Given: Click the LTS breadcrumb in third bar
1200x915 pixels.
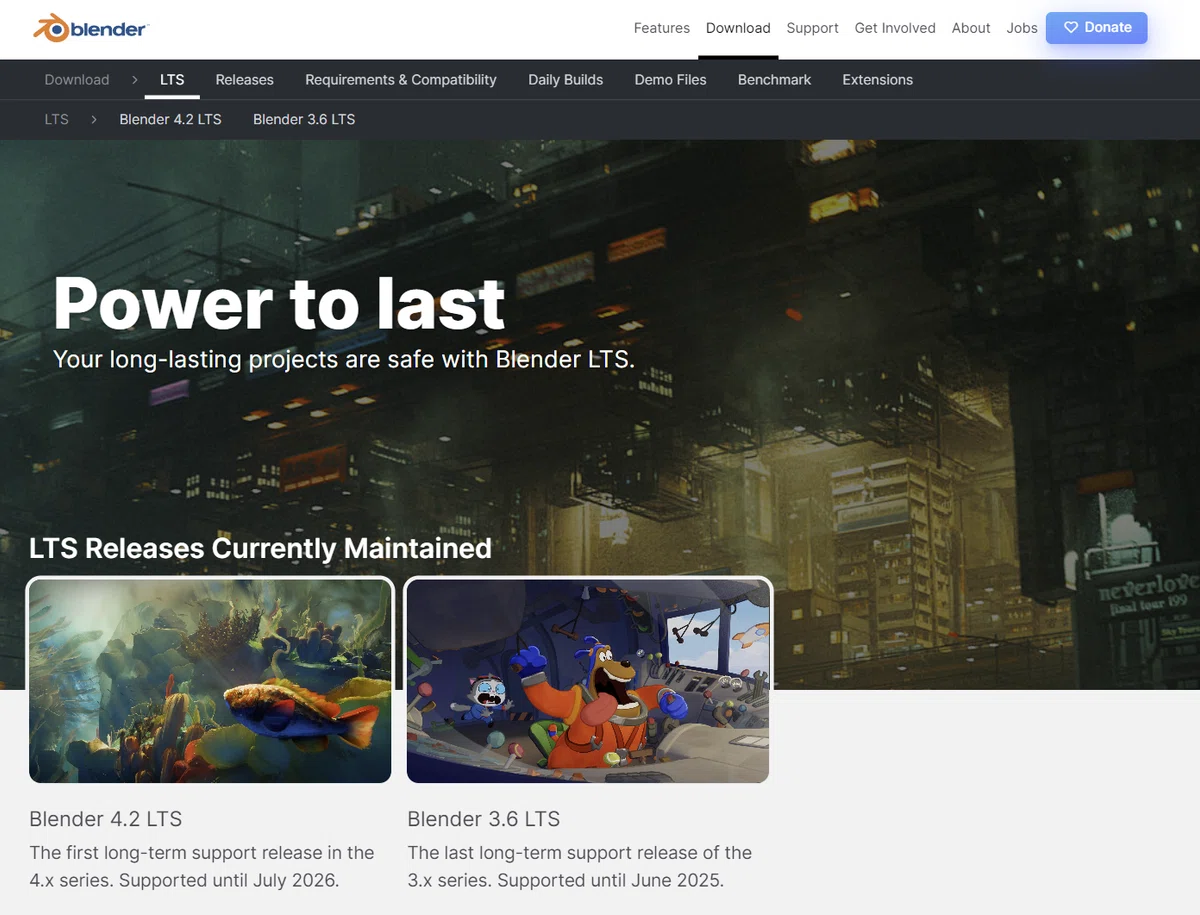Looking at the screenshot, I should click(57, 119).
